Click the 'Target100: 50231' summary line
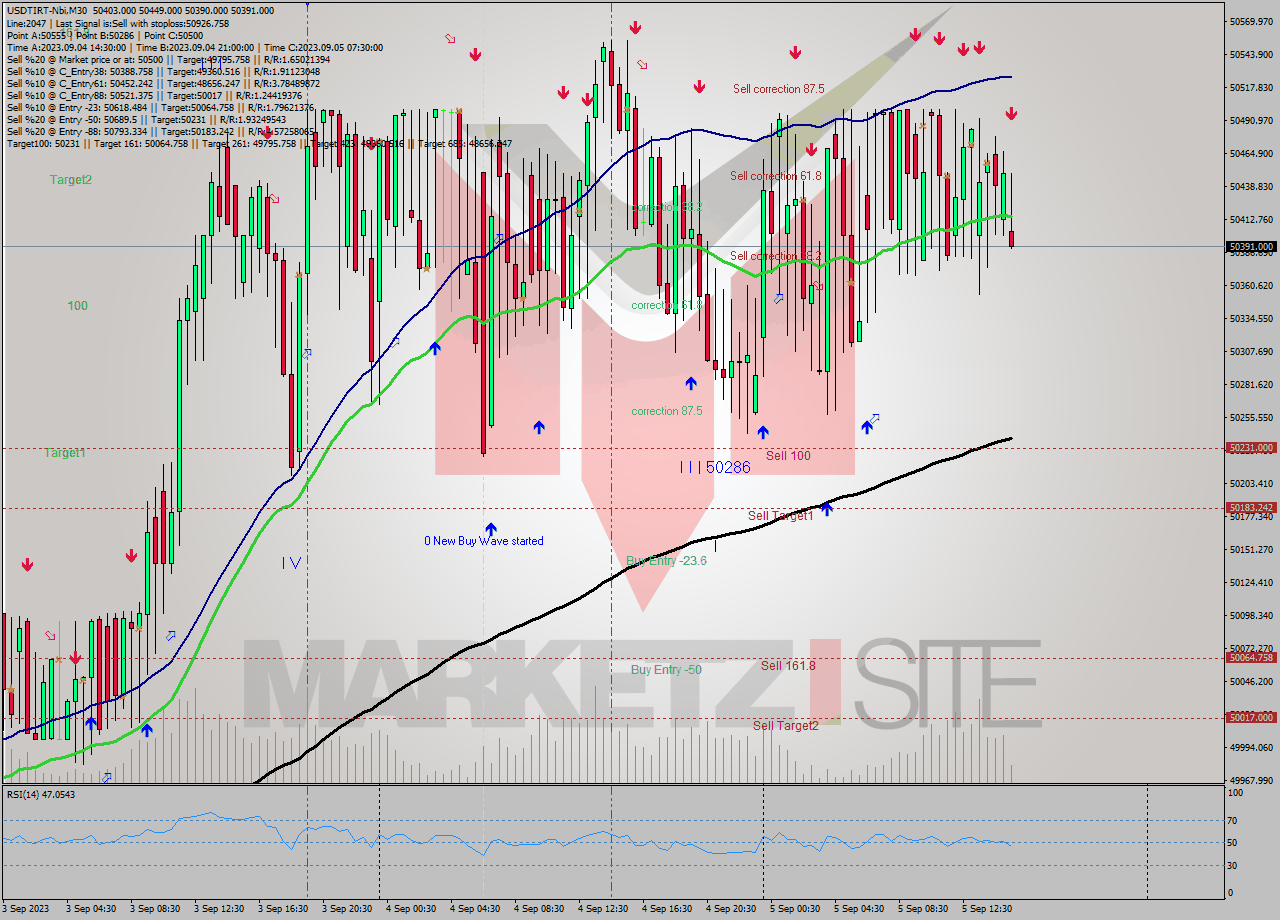This screenshot has height=920, width=1280. tap(259, 144)
